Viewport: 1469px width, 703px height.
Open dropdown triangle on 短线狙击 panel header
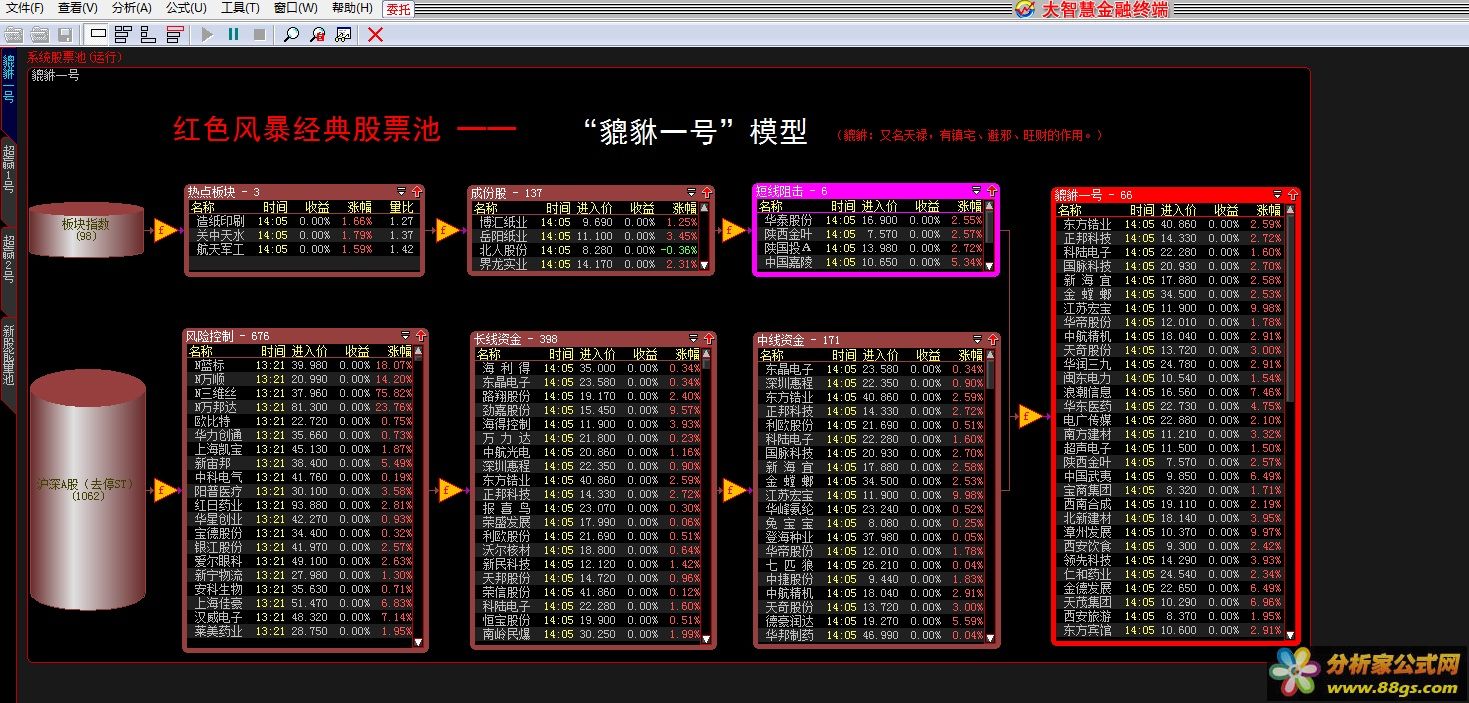coord(977,190)
